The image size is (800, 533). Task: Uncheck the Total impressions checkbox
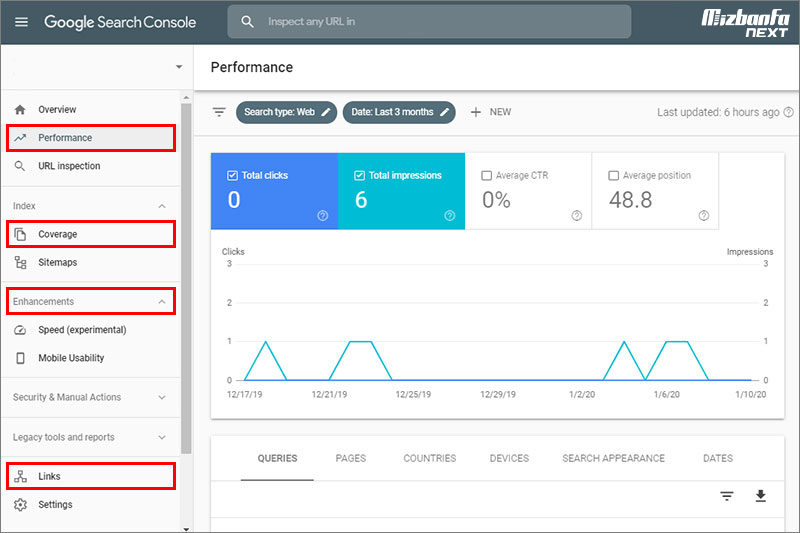pyautogui.click(x=359, y=175)
